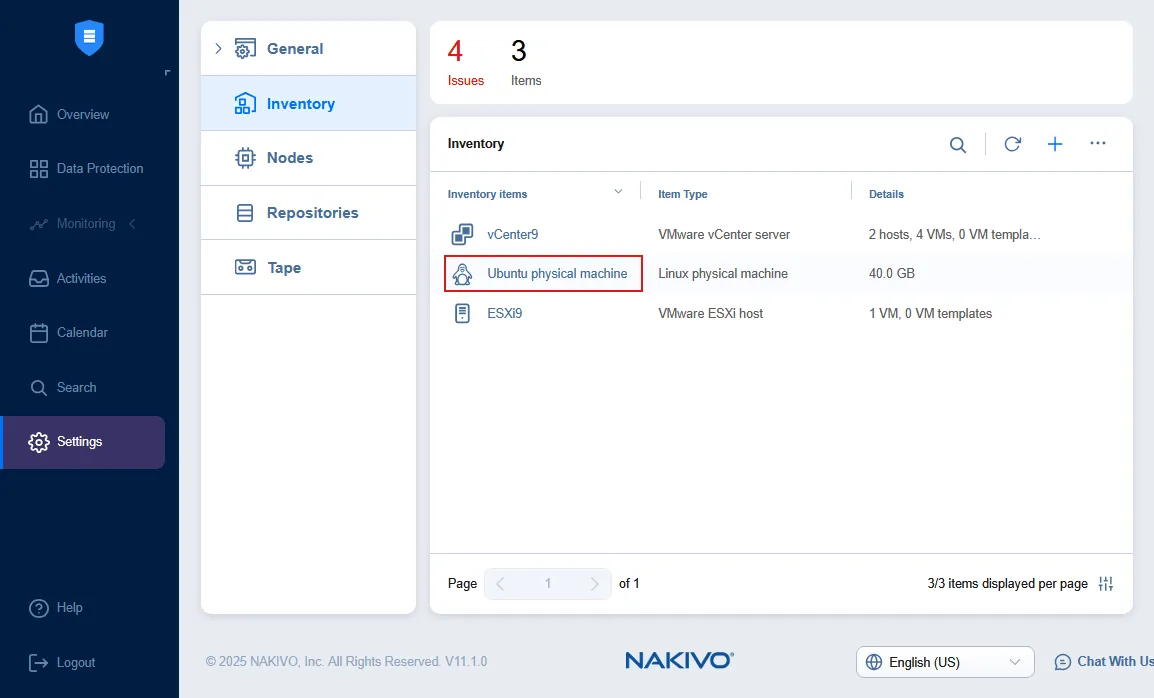Select Settings in the sidebar
Image resolution: width=1154 pixels, height=698 pixels.
click(83, 442)
